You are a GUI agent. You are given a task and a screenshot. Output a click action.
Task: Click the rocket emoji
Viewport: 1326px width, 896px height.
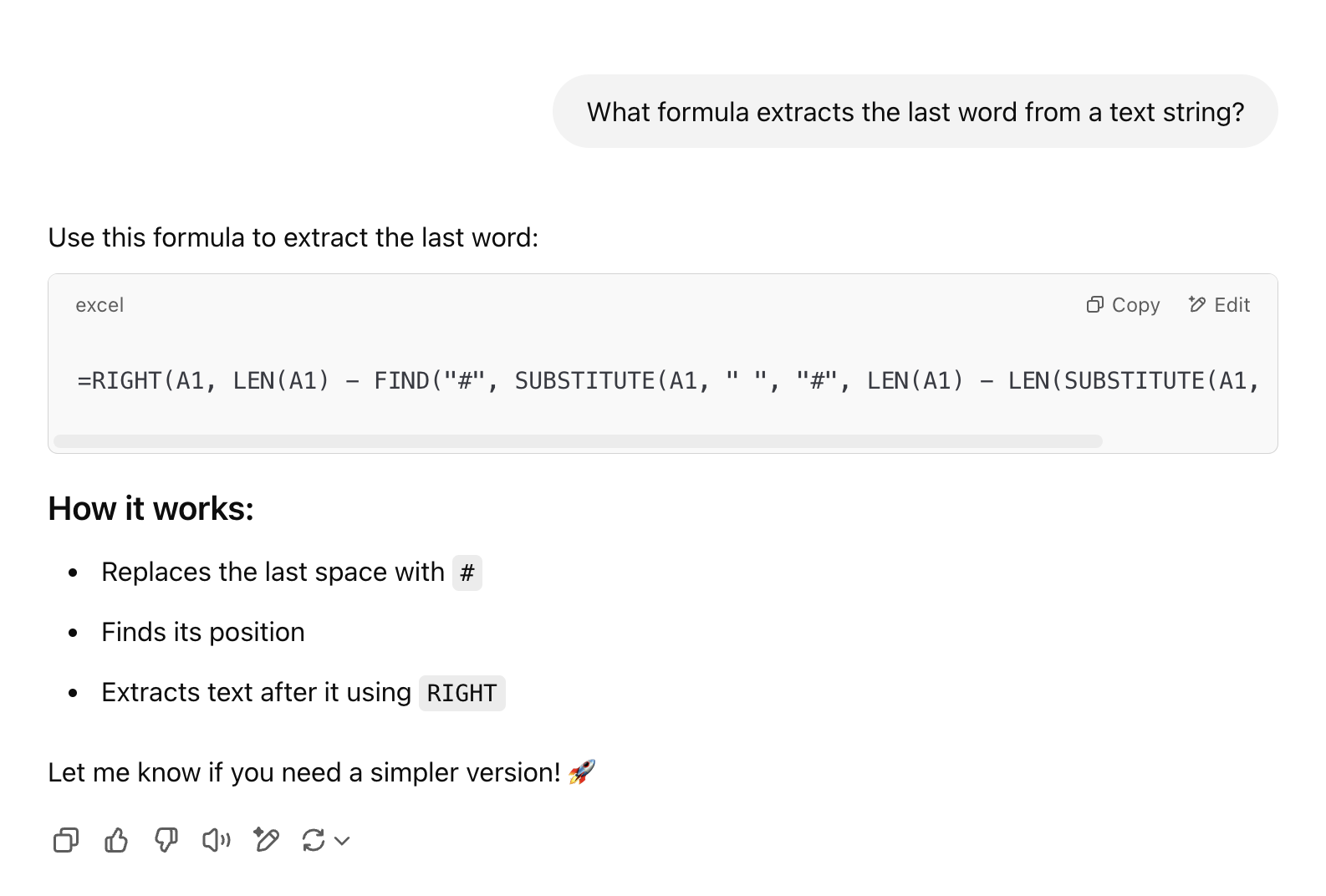pos(582,772)
